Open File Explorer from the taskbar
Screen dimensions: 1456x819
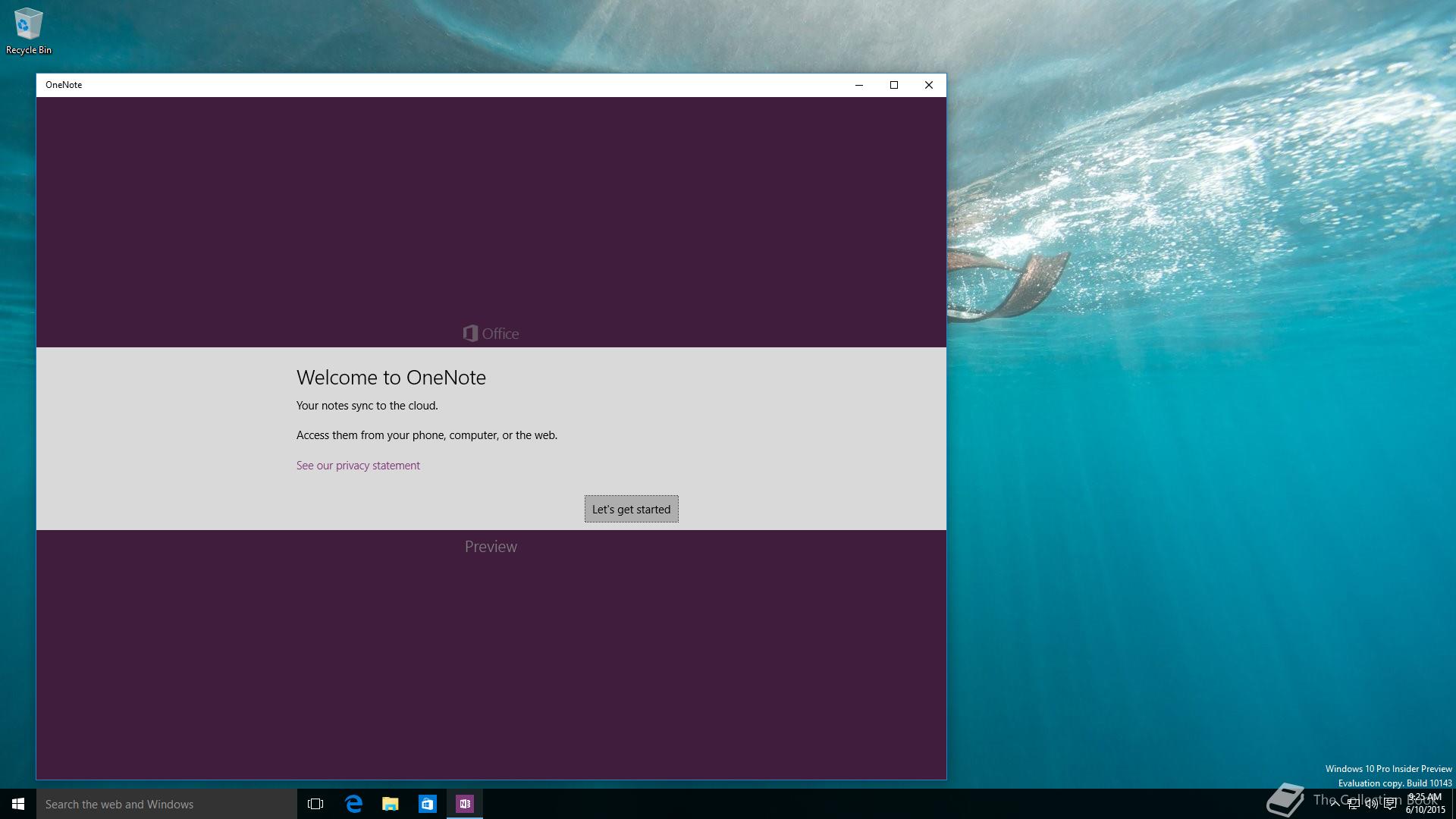391,804
